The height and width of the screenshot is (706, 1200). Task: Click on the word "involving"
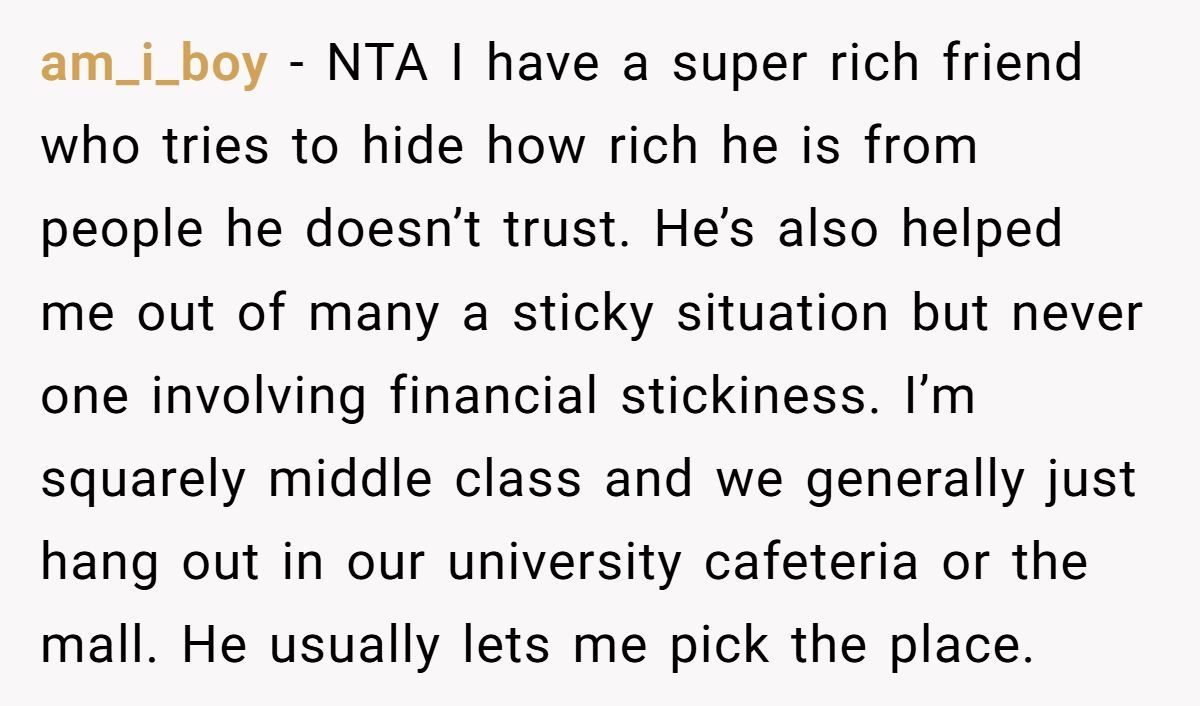(259, 397)
